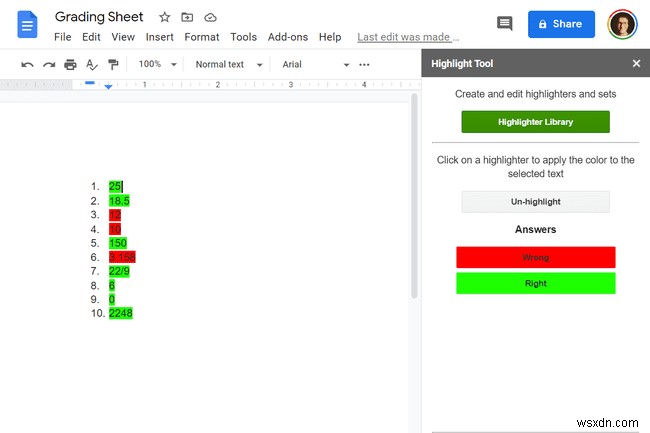The height and width of the screenshot is (433, 650).
Task: Check the cloud document status icon
Action: (x=210, y=17)
